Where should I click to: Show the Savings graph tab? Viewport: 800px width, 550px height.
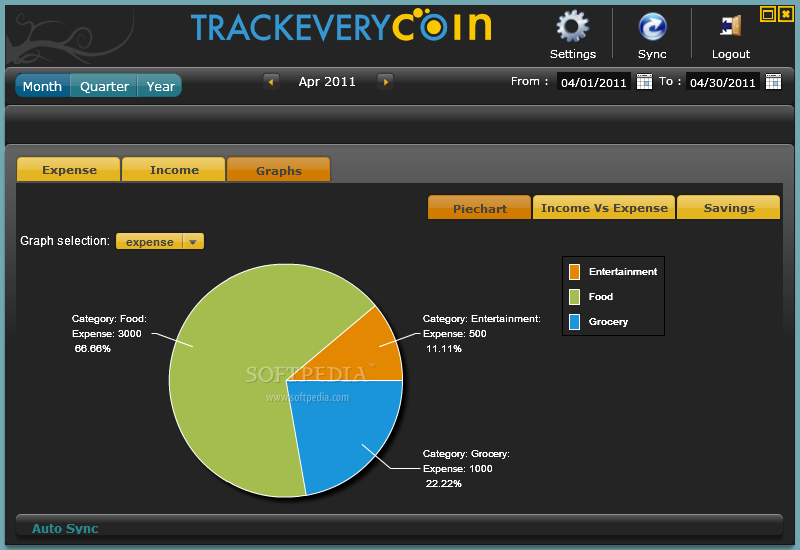click(x=729, y=207)
